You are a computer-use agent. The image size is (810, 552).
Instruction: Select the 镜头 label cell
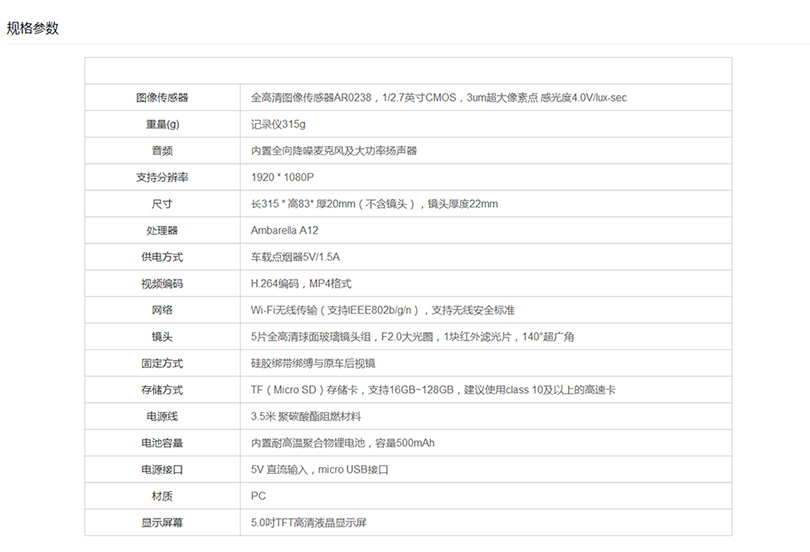coord(162,337)
